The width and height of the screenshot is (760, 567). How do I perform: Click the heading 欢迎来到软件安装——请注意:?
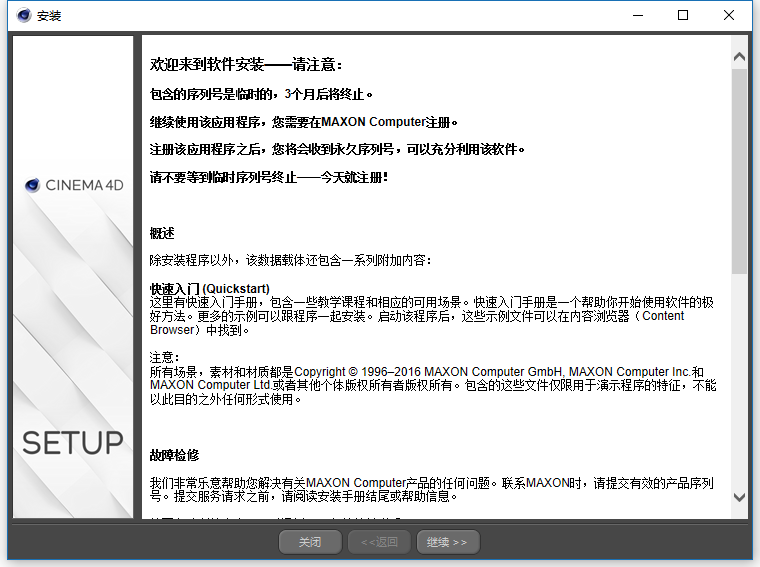pyautogui.click(x=246, y=64)
